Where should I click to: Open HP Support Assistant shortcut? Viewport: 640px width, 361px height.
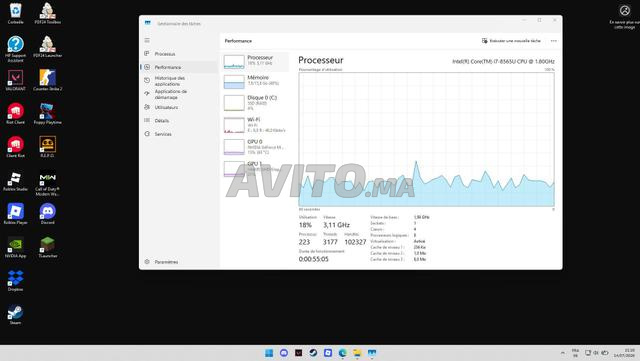click(x=16, y=49)
